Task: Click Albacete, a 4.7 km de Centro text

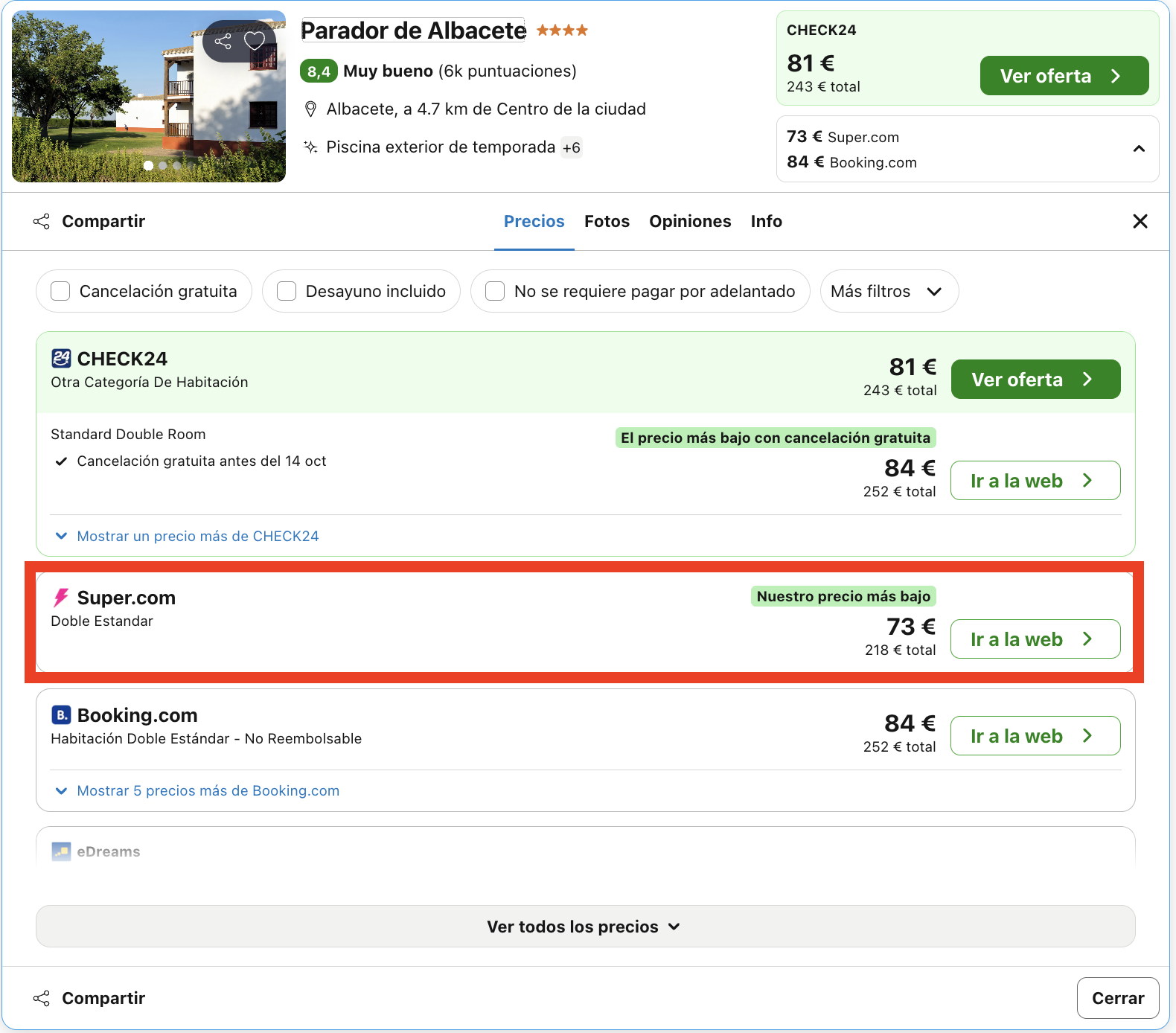Action: click(486, 109)
